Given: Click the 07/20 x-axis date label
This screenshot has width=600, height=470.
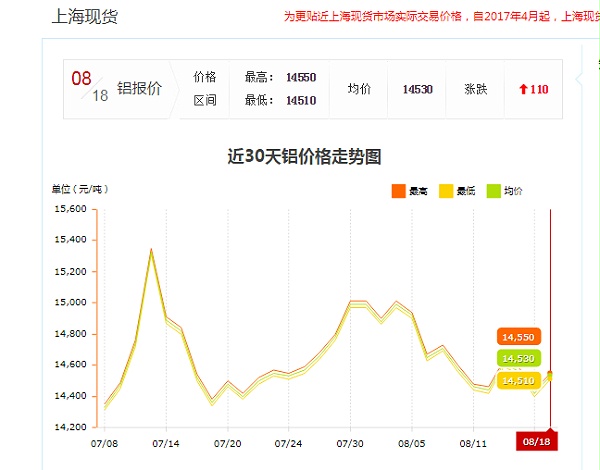Looking at the screenshot, I should coord(227,444).
